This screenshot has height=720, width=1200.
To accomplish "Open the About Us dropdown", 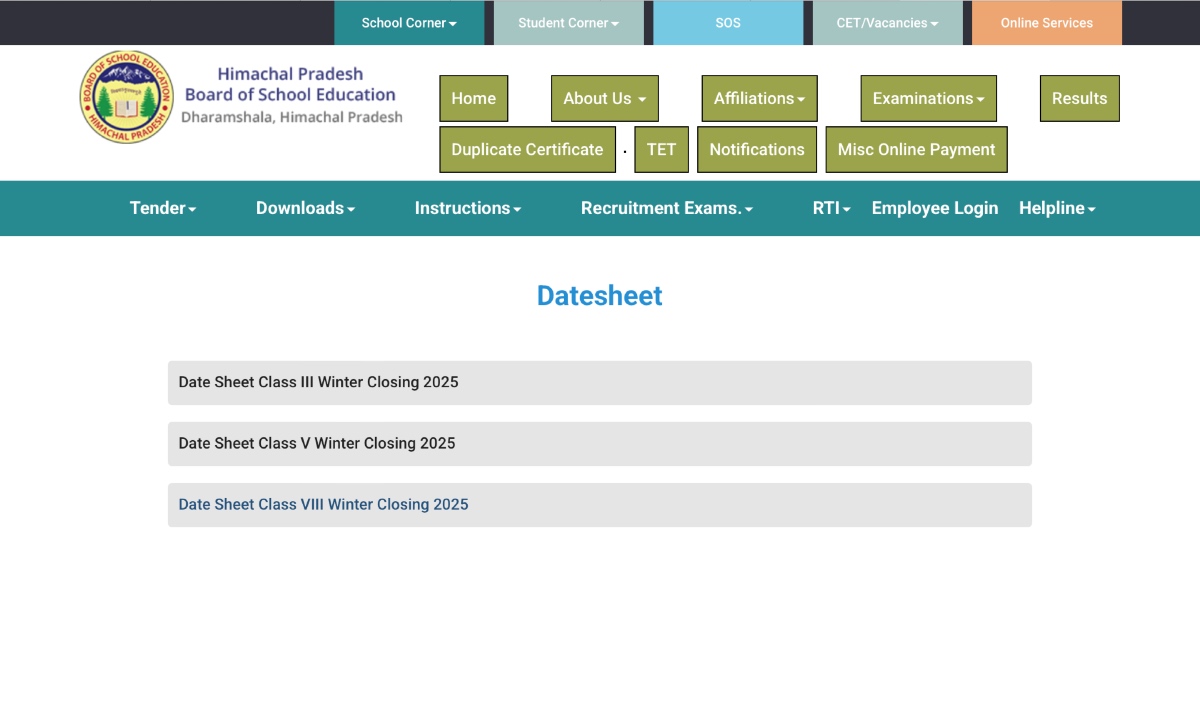I will click(x=604, y=98).
